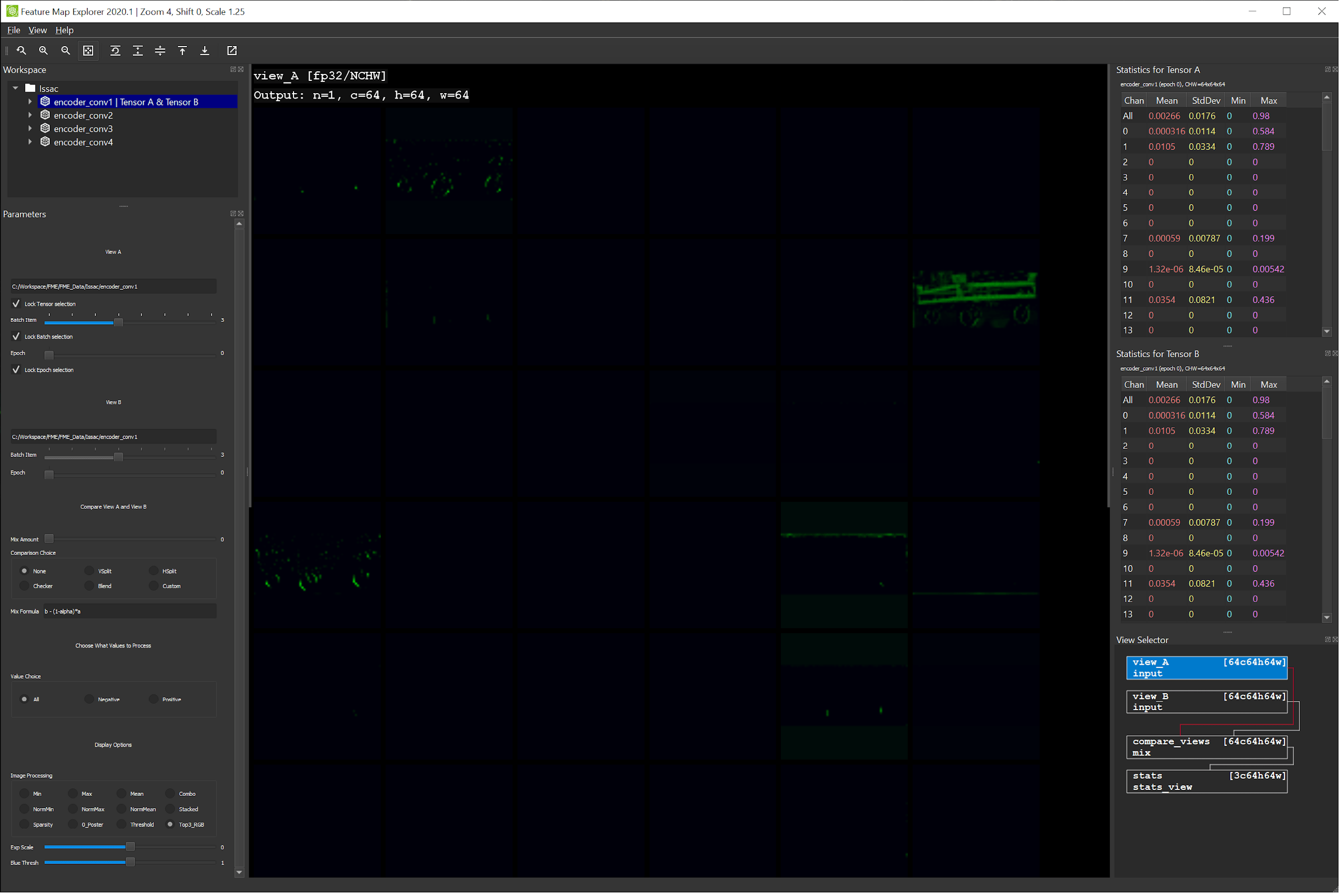Open the View menu
The height and width of the screenshot is (896, 1339).
point(37,31)
